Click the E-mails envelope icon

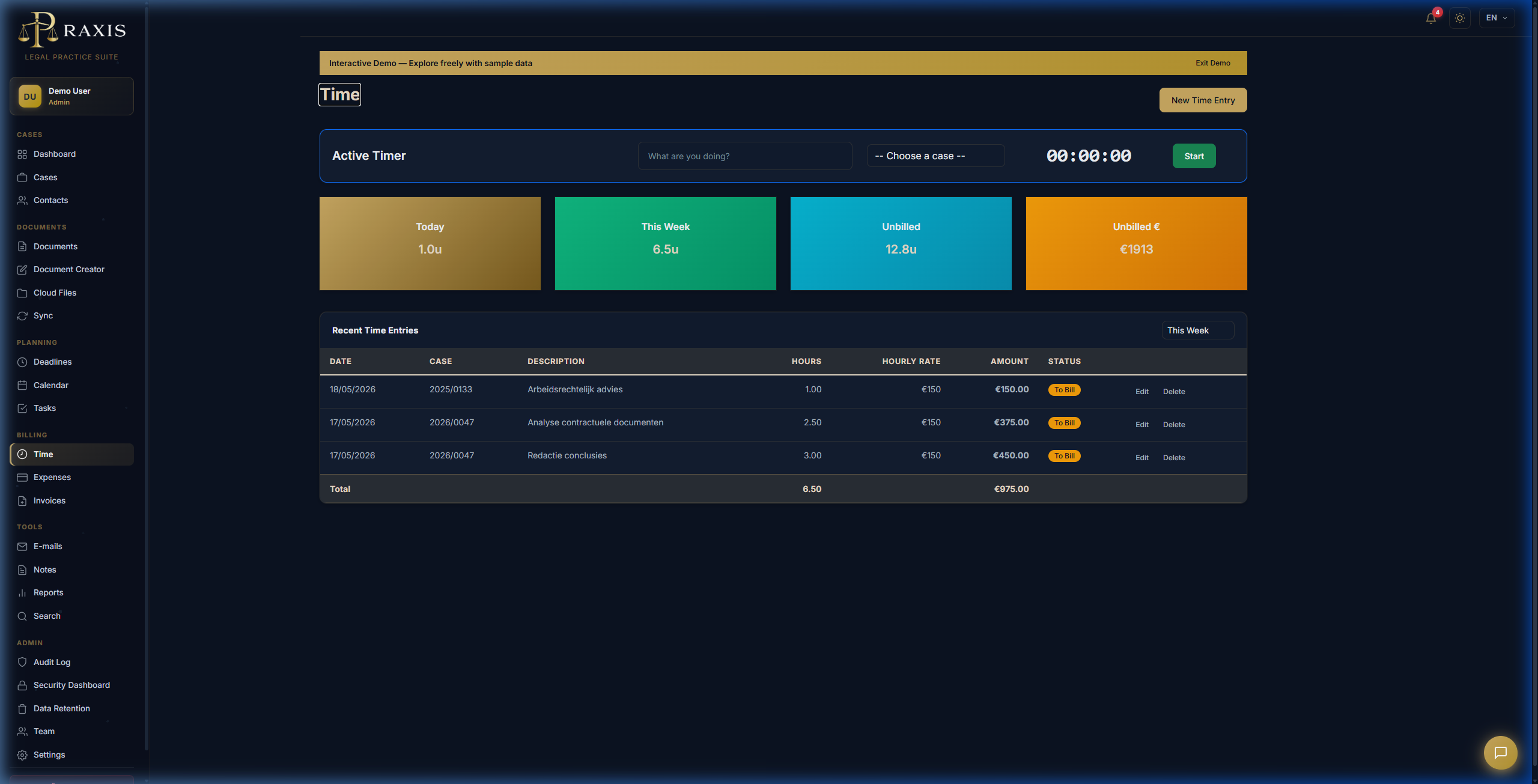point(22,547)
